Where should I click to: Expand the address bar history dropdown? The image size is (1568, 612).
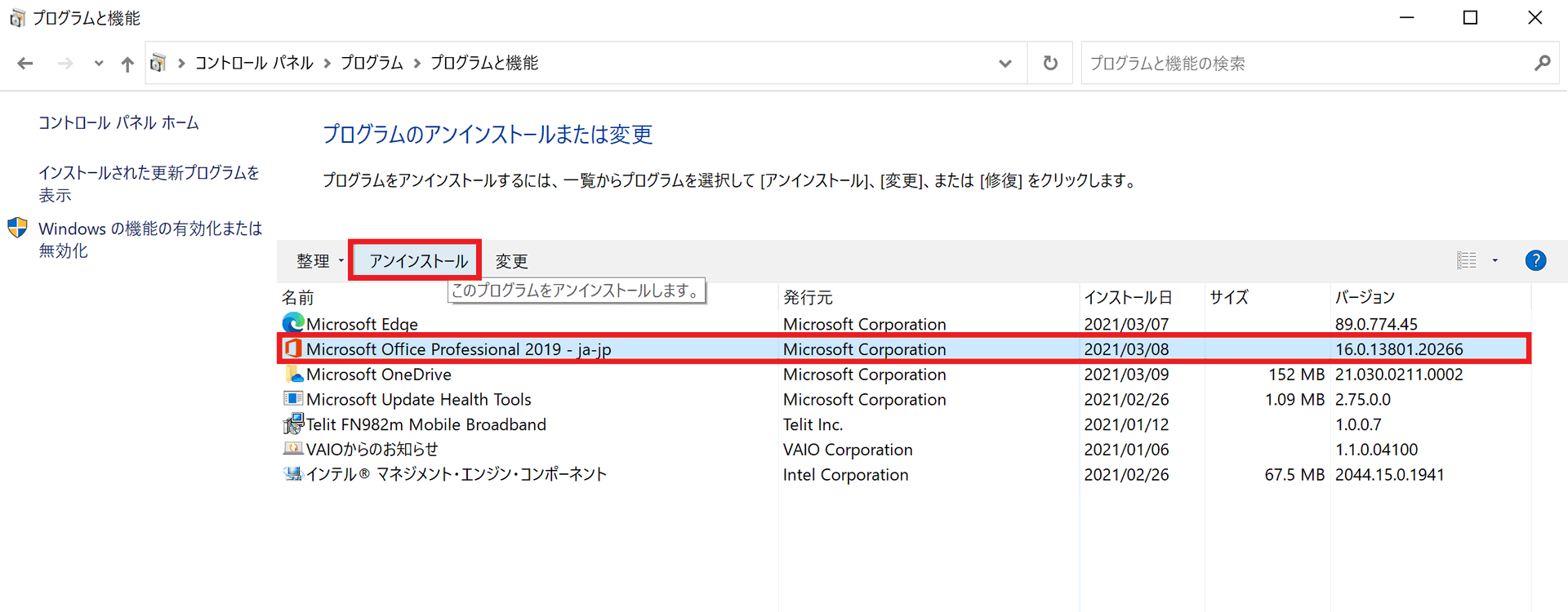coord(1004,64)
